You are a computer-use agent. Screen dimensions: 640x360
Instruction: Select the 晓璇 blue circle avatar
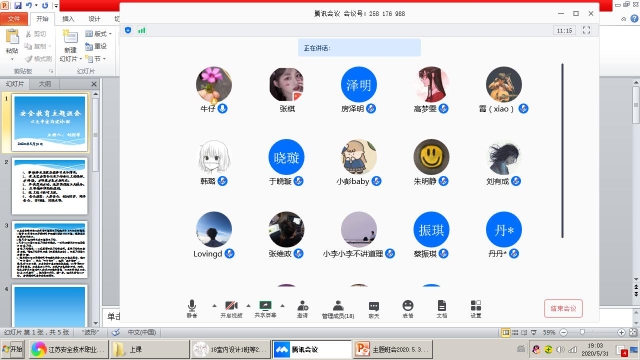[286, 157]
